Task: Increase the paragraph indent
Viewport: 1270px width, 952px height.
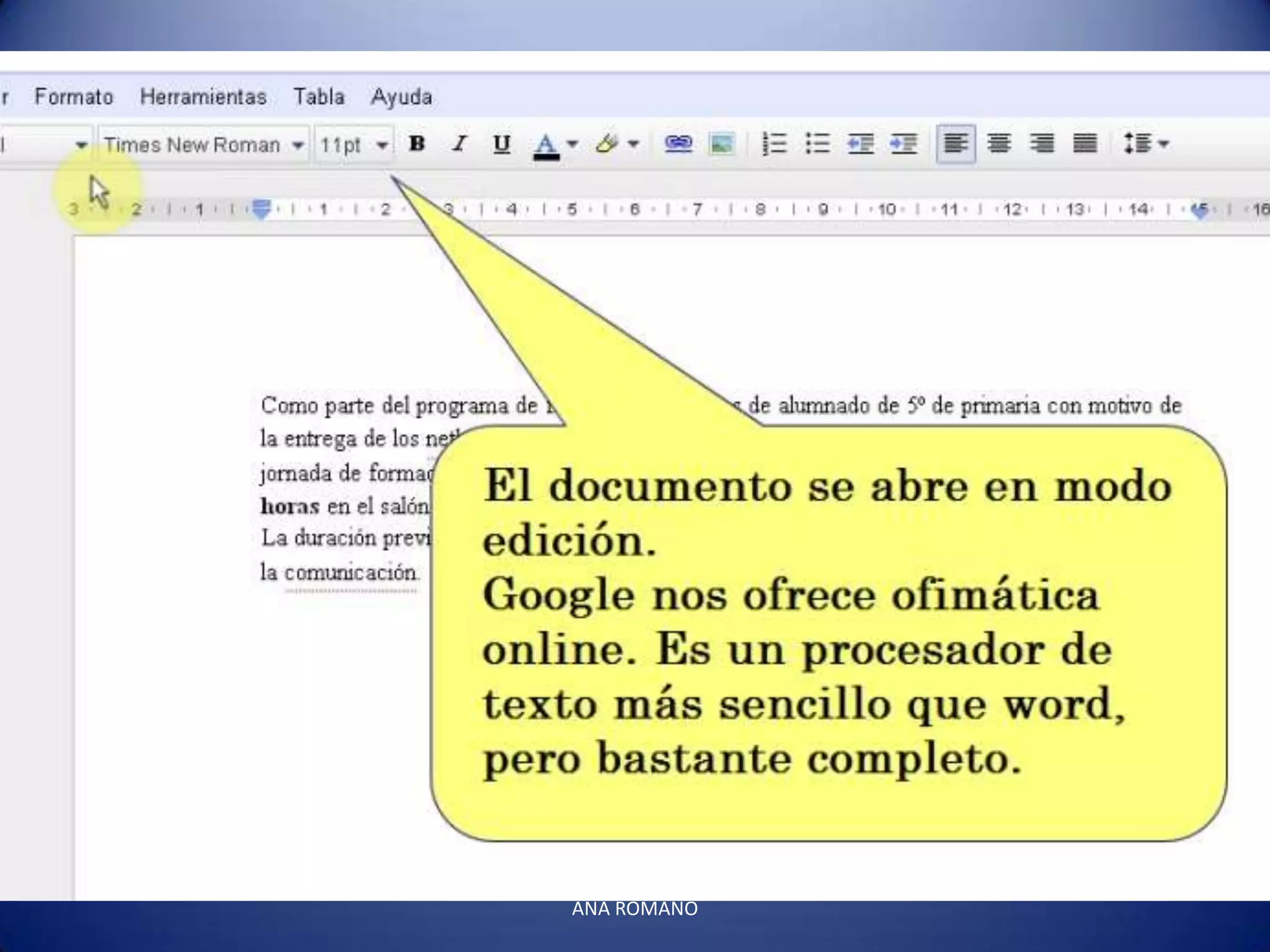Action: point(904,144)
